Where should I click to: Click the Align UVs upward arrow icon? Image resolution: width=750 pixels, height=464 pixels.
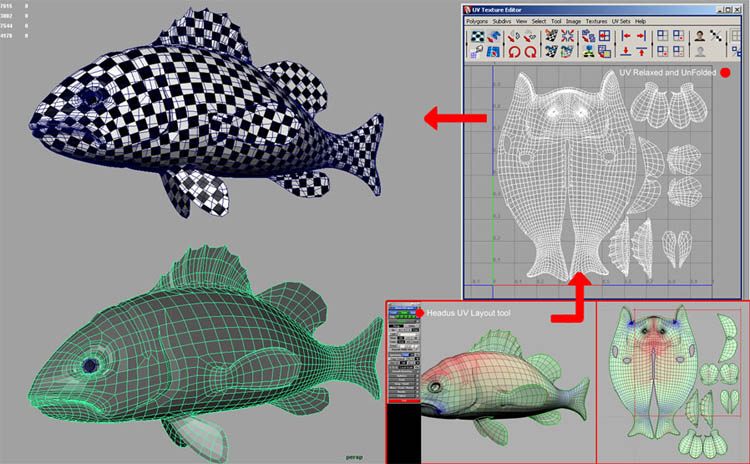click(x=641, y=51)
